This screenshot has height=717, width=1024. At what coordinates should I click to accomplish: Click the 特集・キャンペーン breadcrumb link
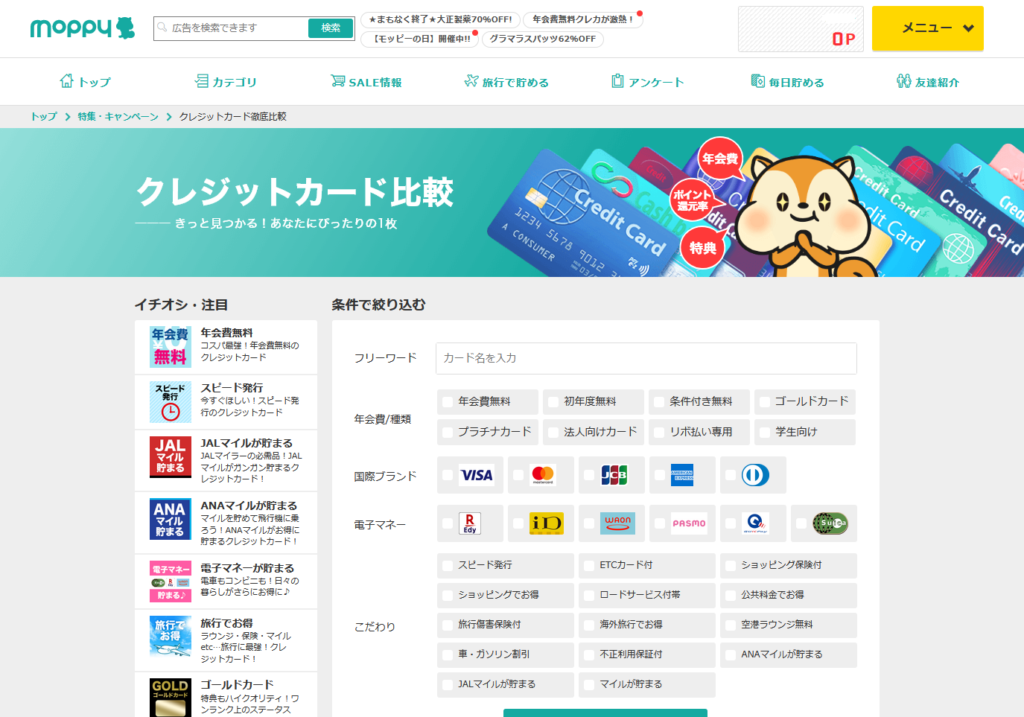pos(118,117)
